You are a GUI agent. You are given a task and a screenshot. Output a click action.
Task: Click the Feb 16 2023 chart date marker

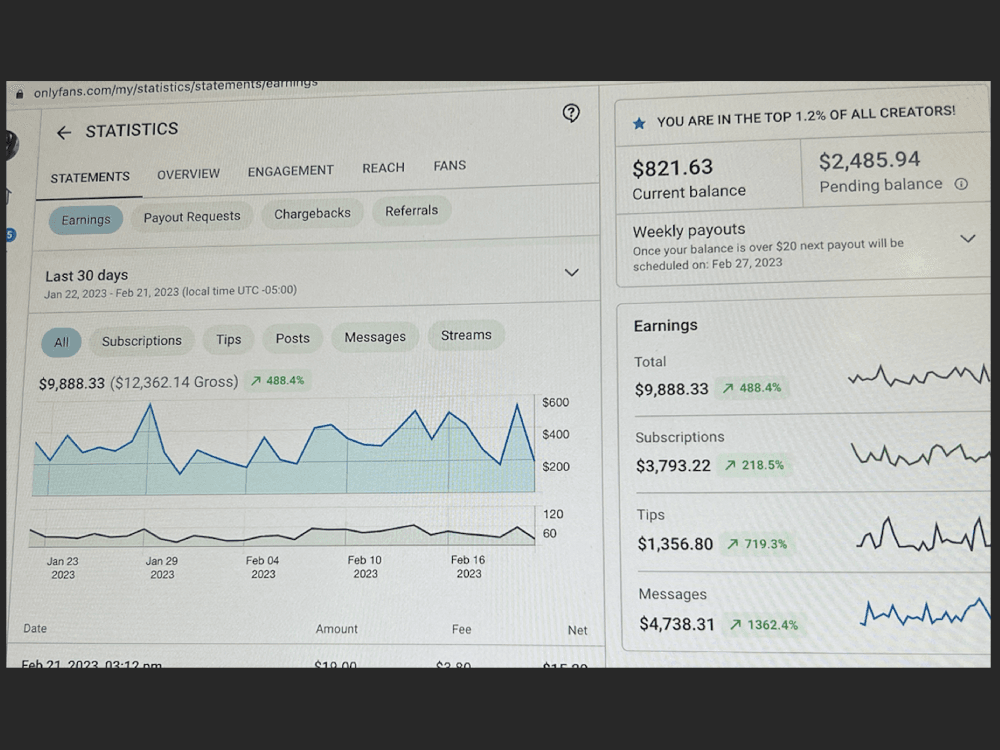(468, 566)
